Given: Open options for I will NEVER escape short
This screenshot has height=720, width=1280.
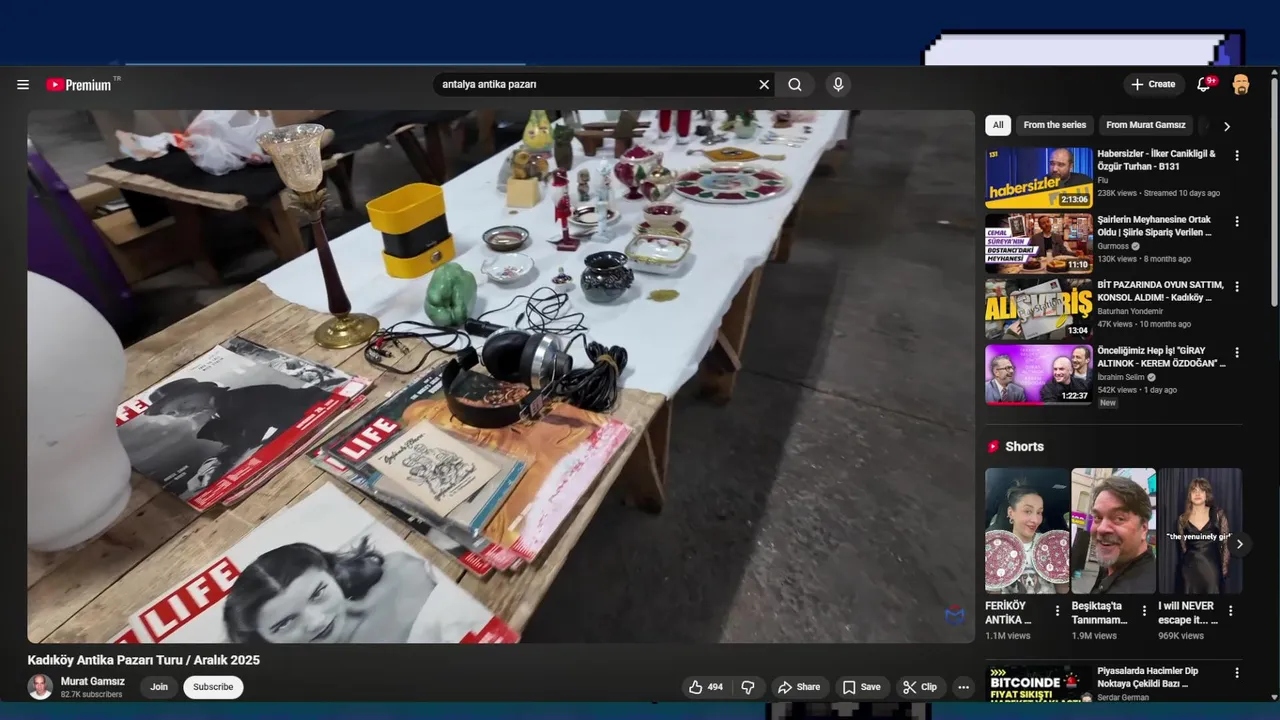Looking at the screenshot, I should (1231, 611).
